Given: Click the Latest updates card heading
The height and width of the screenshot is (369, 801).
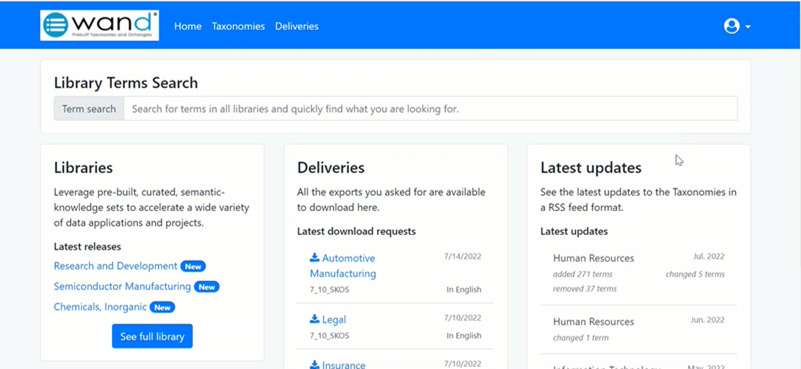Looking at the screenshot, I should (x=591, y=168).
